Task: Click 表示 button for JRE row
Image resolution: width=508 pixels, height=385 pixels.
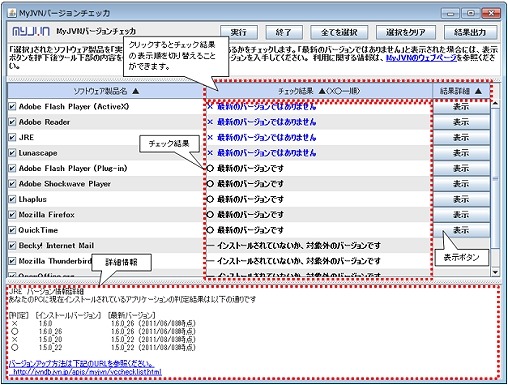Action: click(461, 137)
